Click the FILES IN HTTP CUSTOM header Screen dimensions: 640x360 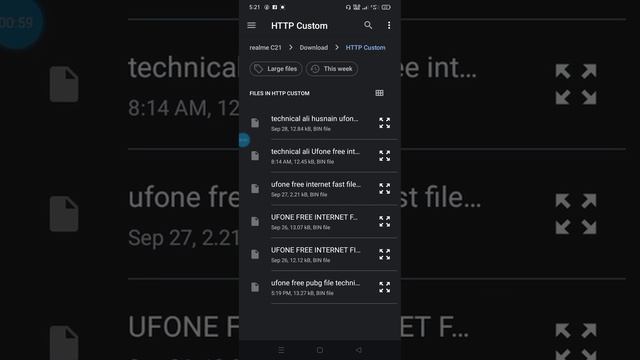279,93
